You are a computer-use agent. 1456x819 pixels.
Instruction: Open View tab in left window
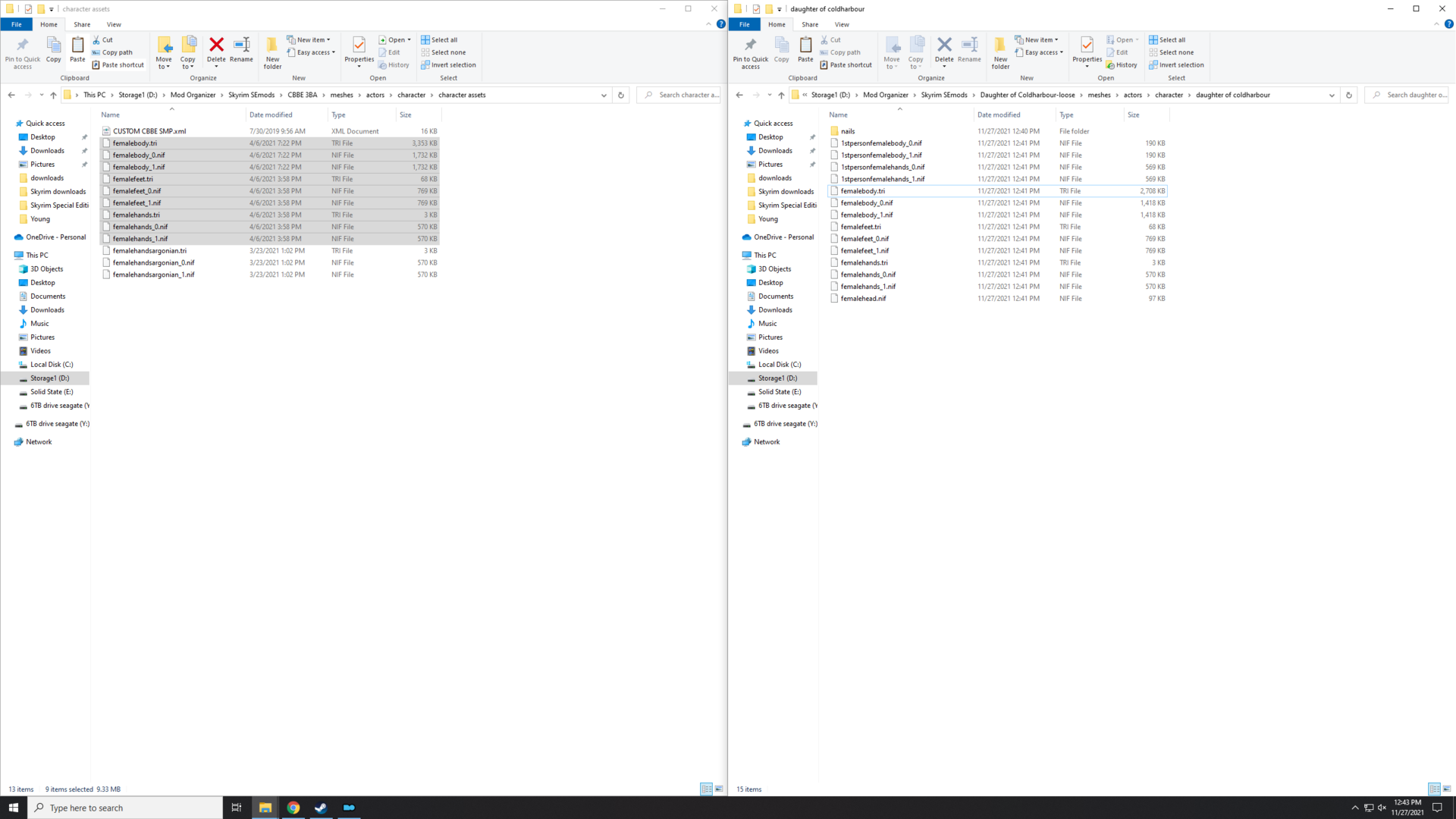(114, 24)
